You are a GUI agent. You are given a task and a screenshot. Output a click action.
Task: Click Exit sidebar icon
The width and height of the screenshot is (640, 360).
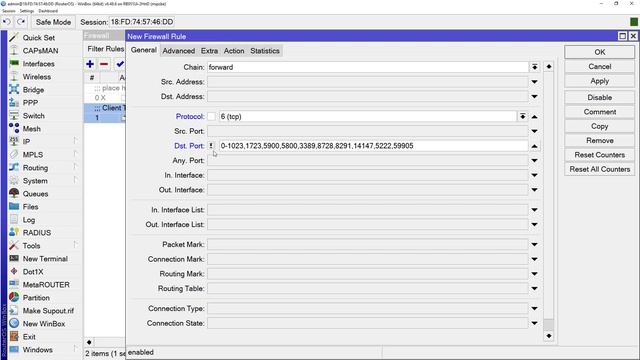[x=14, y=337]
